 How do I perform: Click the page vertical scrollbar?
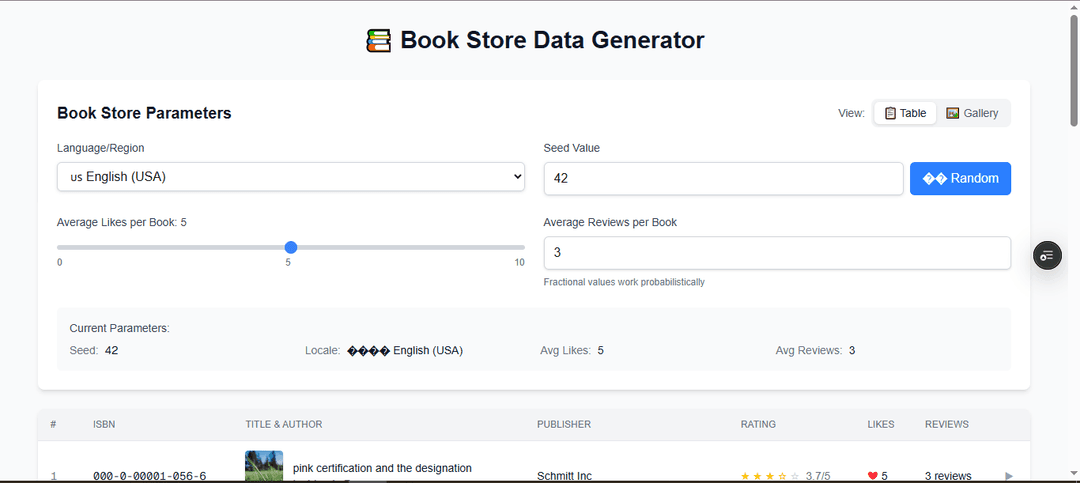pos(1073,69)
